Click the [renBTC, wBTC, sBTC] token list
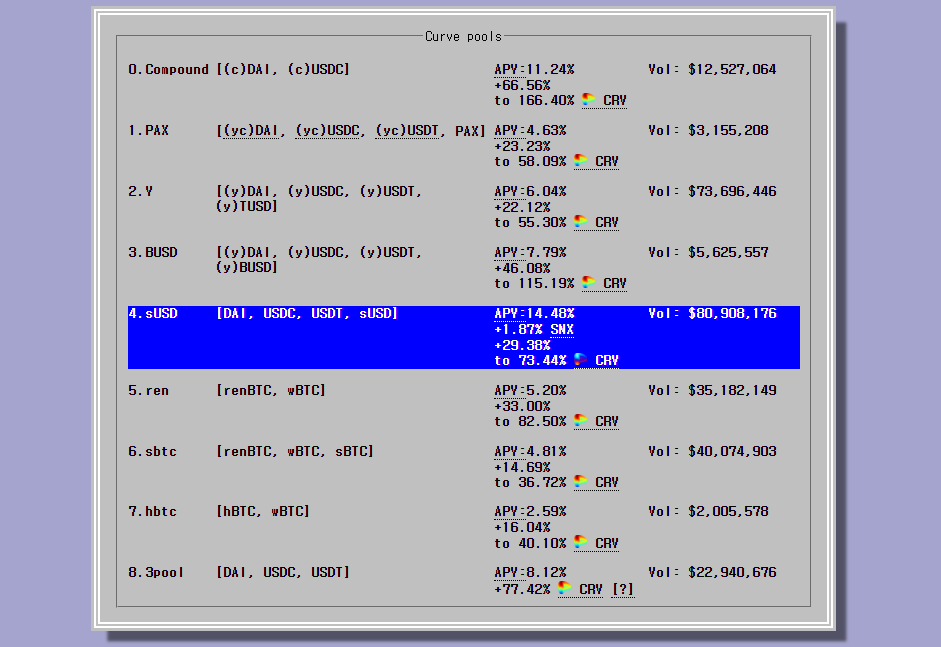The image size is (941, 647). [x=295, y=451]
